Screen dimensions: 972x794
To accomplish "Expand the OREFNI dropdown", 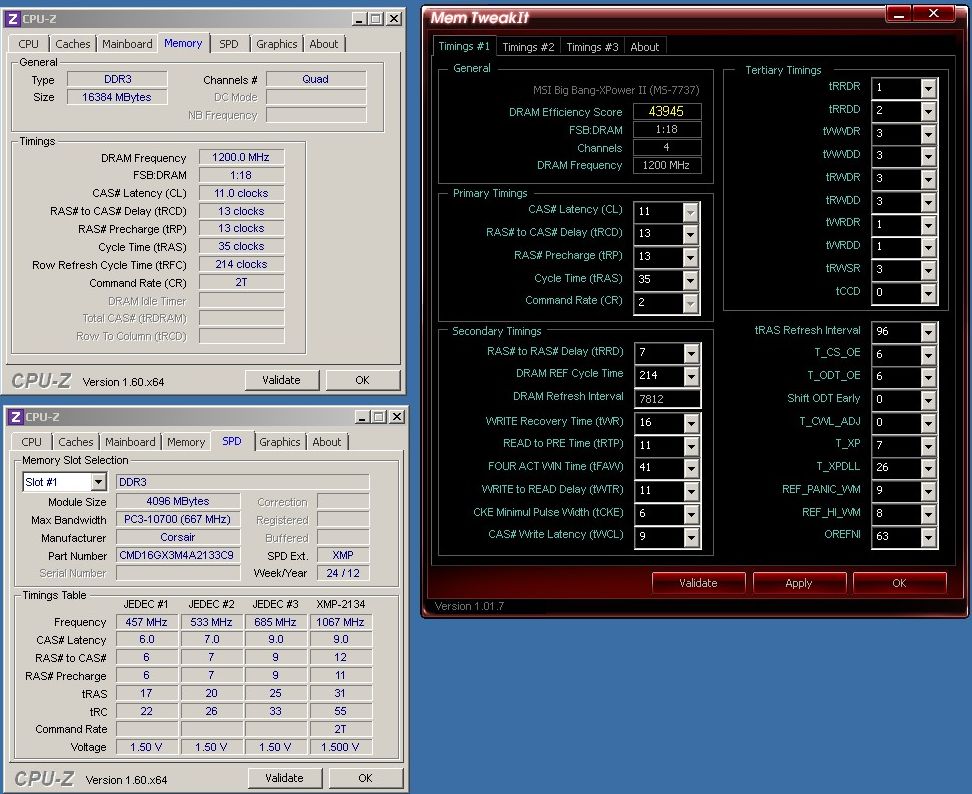I will pyautogui.click(x=928, y=537).
